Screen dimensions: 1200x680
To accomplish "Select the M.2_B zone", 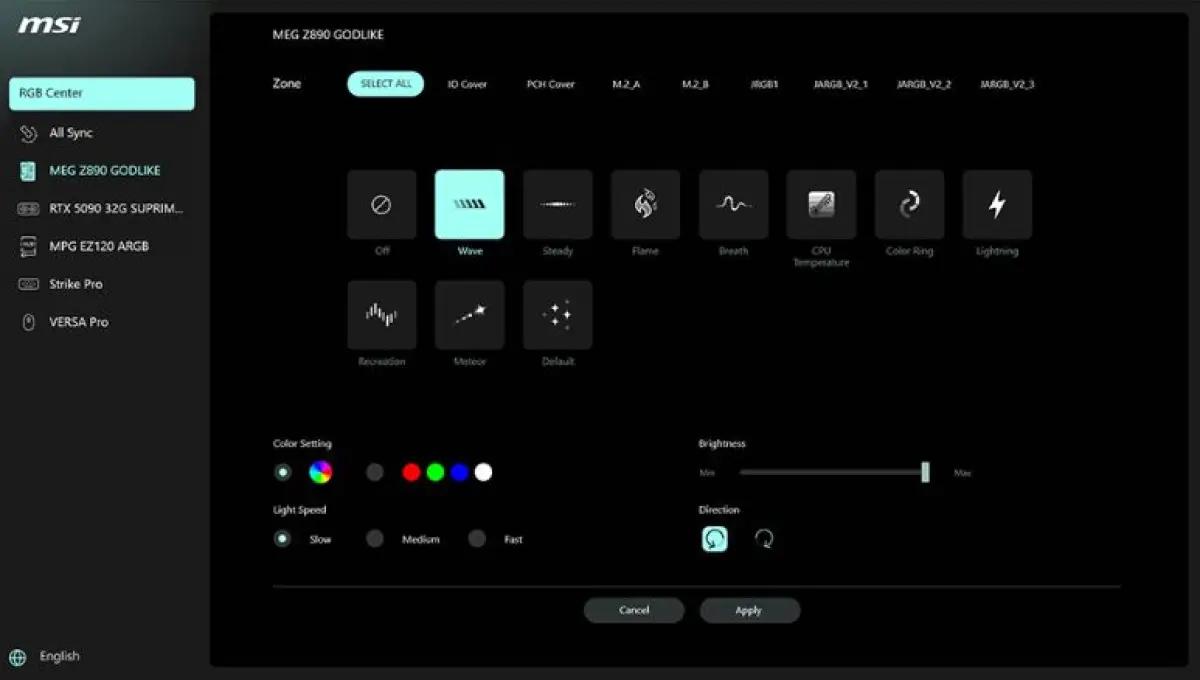I will click(695, 85).
